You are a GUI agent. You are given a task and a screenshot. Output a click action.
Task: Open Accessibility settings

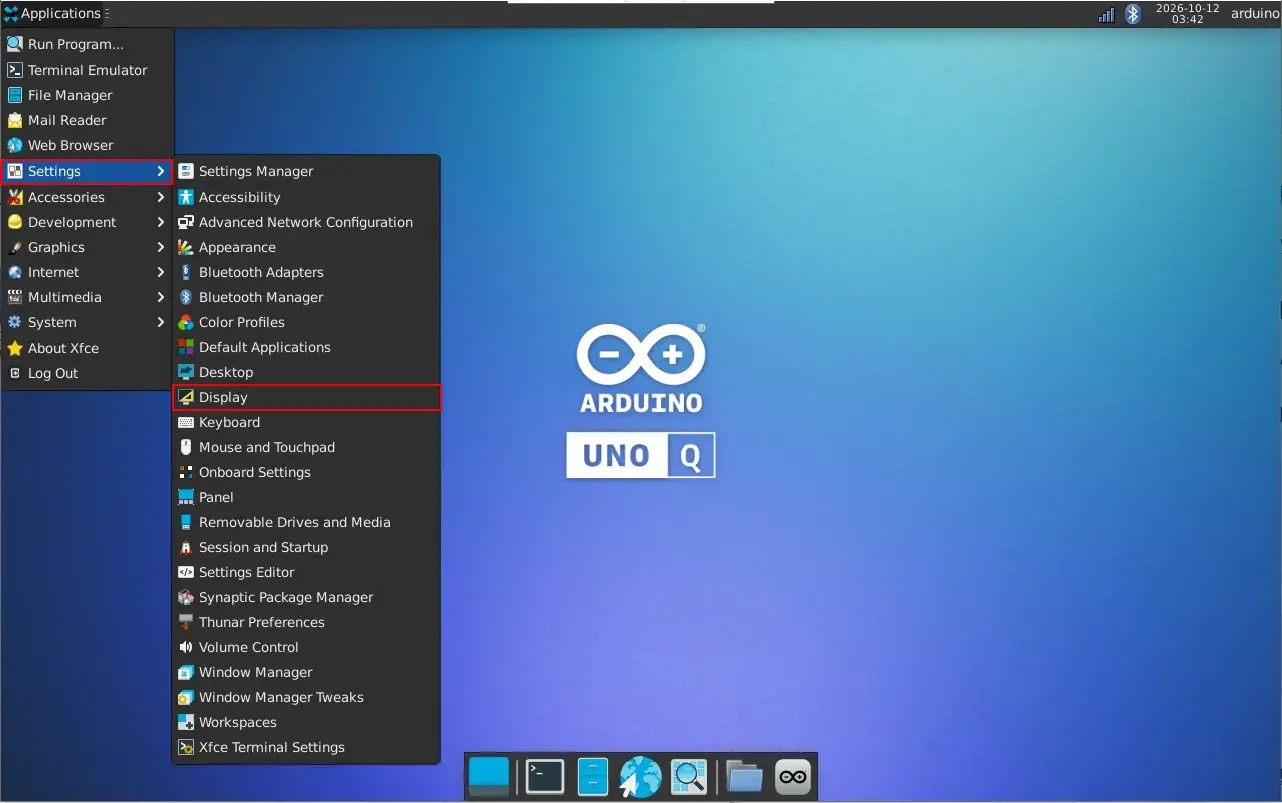coord(306,197)
